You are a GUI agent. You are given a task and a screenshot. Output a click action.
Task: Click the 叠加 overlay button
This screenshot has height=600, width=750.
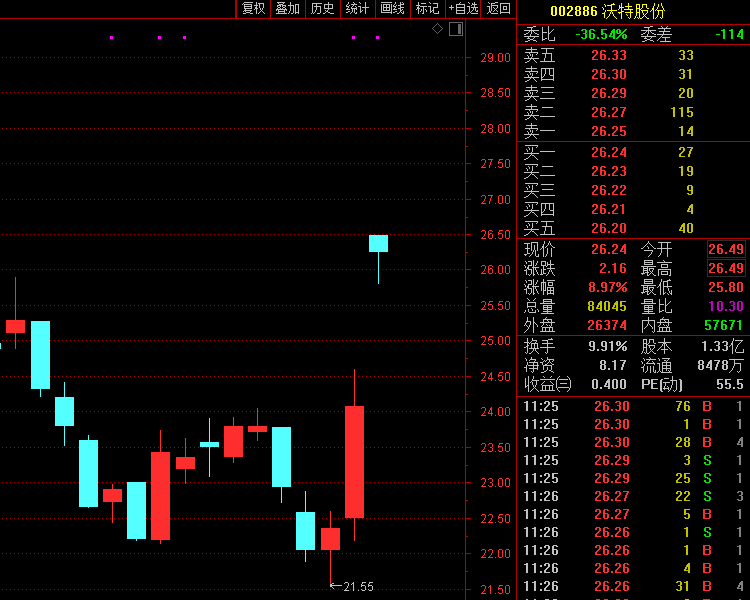point(288,9)
